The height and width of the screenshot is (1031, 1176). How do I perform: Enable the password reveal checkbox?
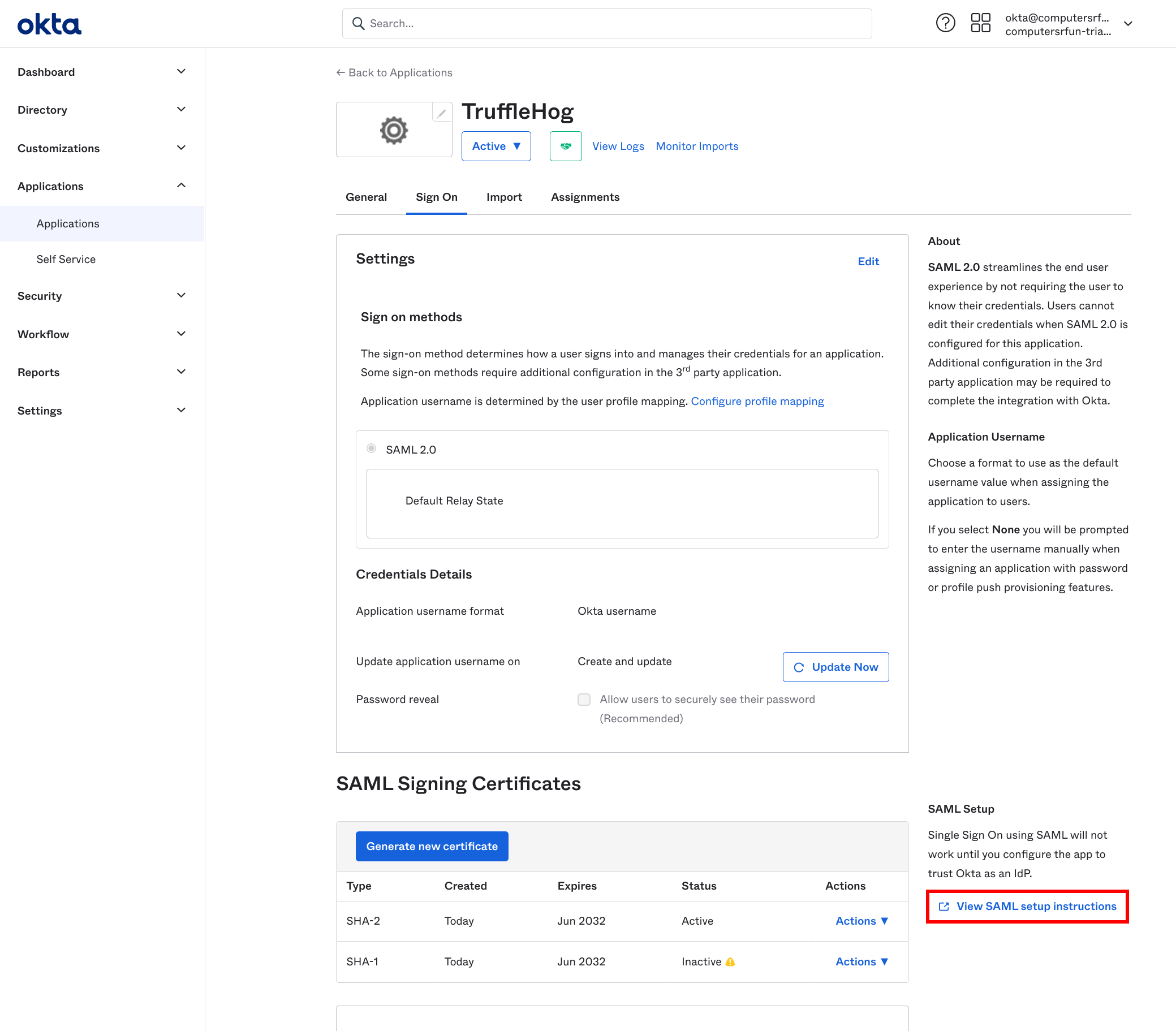pos(583,699)
